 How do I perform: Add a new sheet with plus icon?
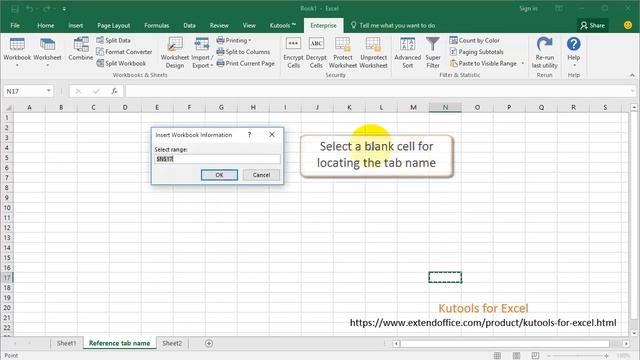209,343
